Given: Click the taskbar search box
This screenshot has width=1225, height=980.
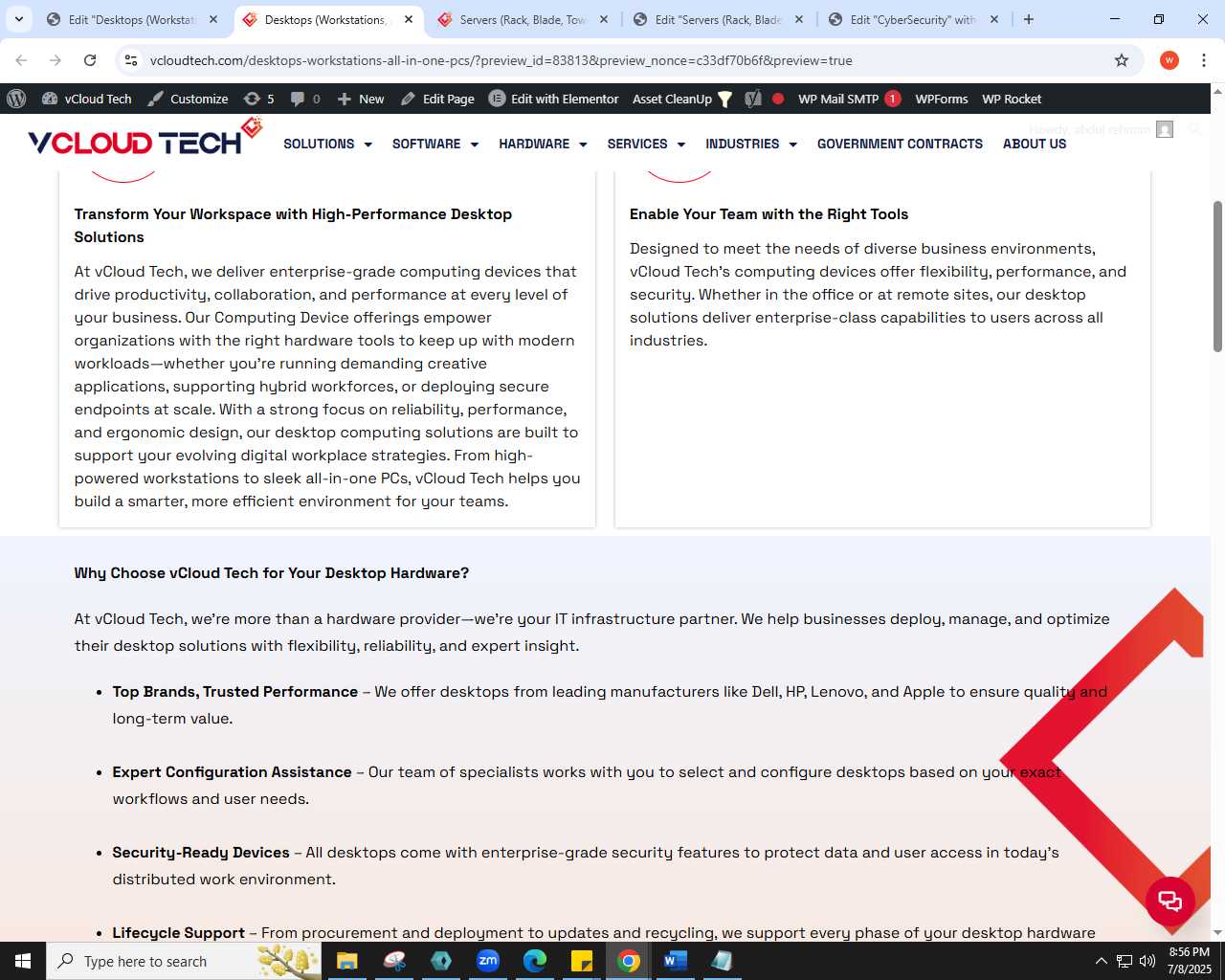Looking at the screenshot, I should point(184,961).
